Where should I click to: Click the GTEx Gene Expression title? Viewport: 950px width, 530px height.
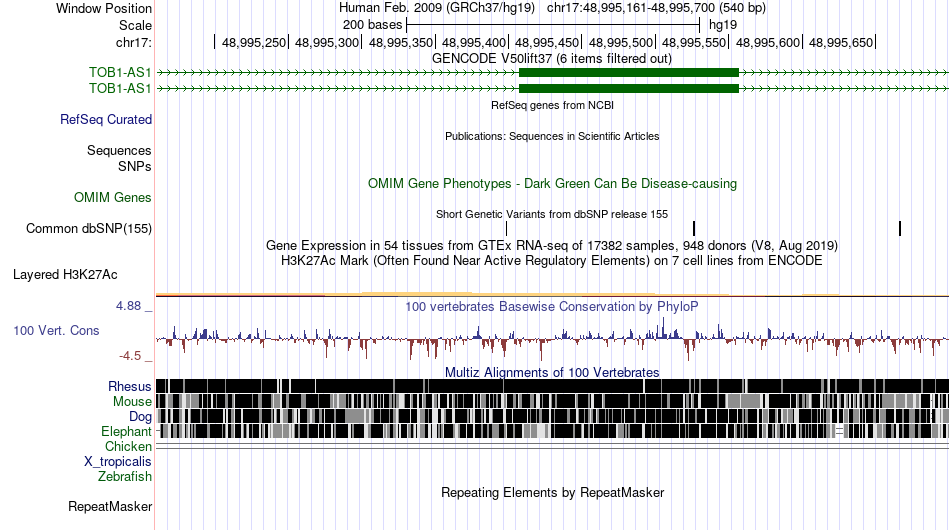coord(552,245)
